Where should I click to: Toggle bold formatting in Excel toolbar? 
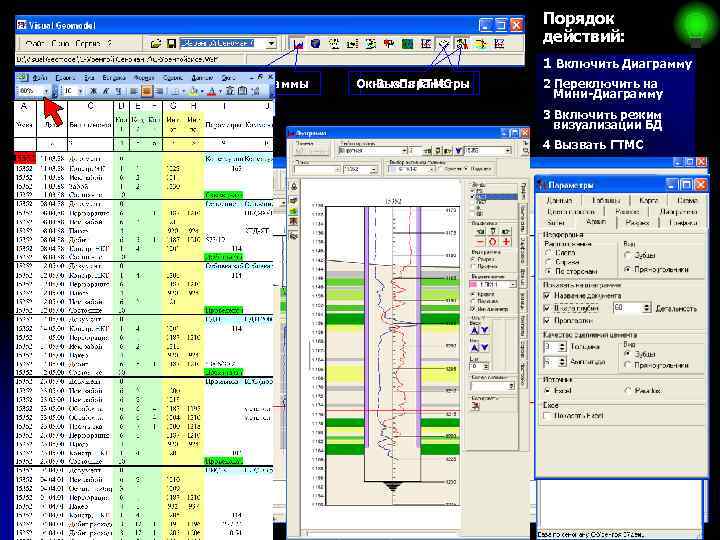(94, 91)
